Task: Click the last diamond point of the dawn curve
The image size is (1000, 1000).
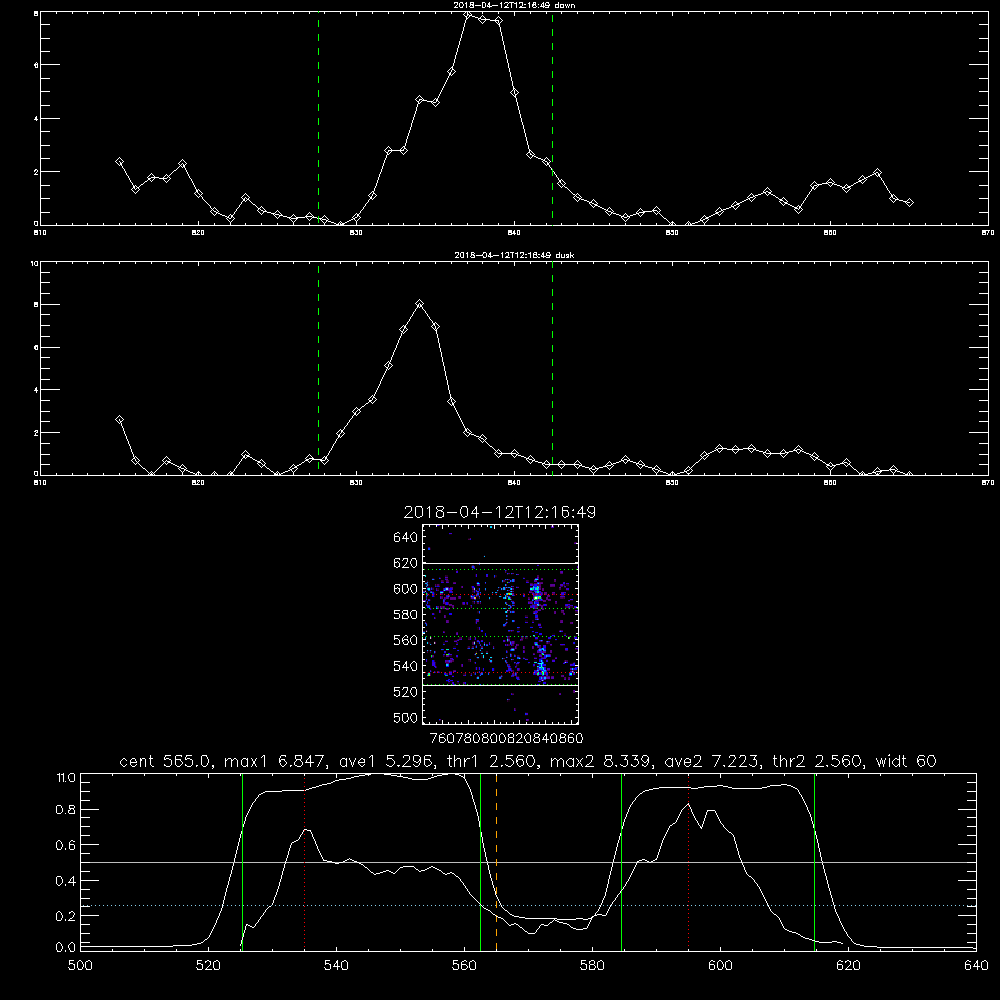Action: (x=909, y=203)
